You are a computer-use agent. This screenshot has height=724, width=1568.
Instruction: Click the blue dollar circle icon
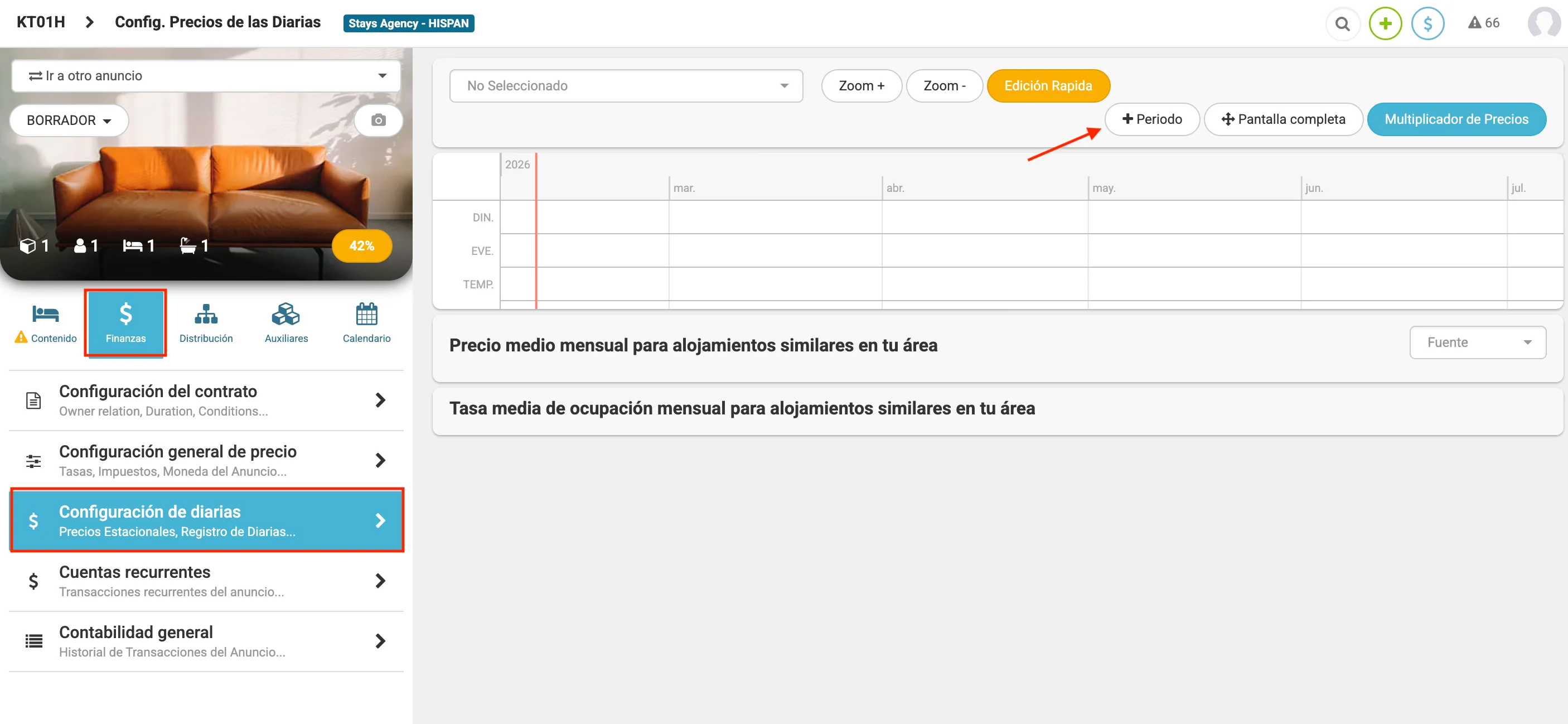[x=1427, y=24]
